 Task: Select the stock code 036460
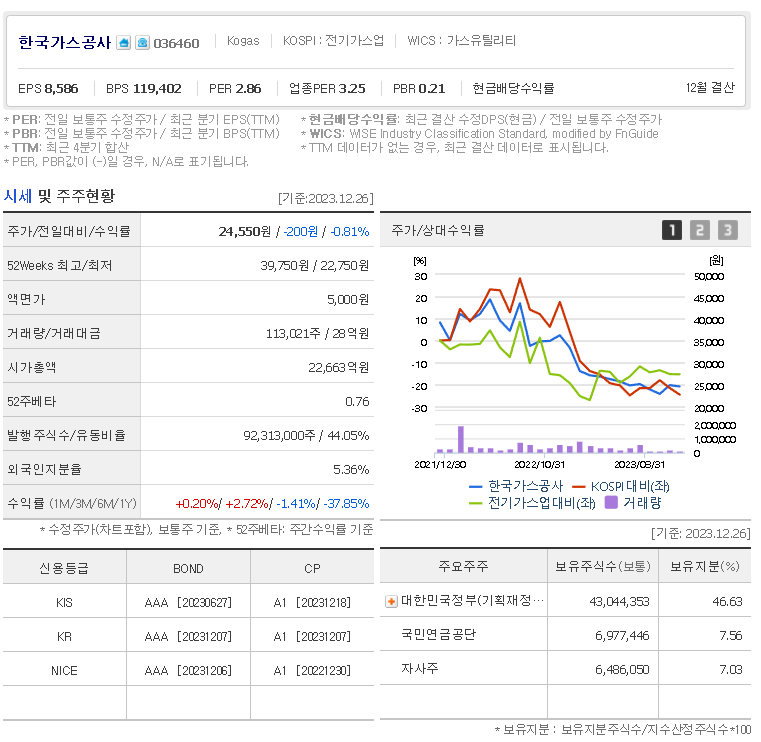tap(176, 44)
